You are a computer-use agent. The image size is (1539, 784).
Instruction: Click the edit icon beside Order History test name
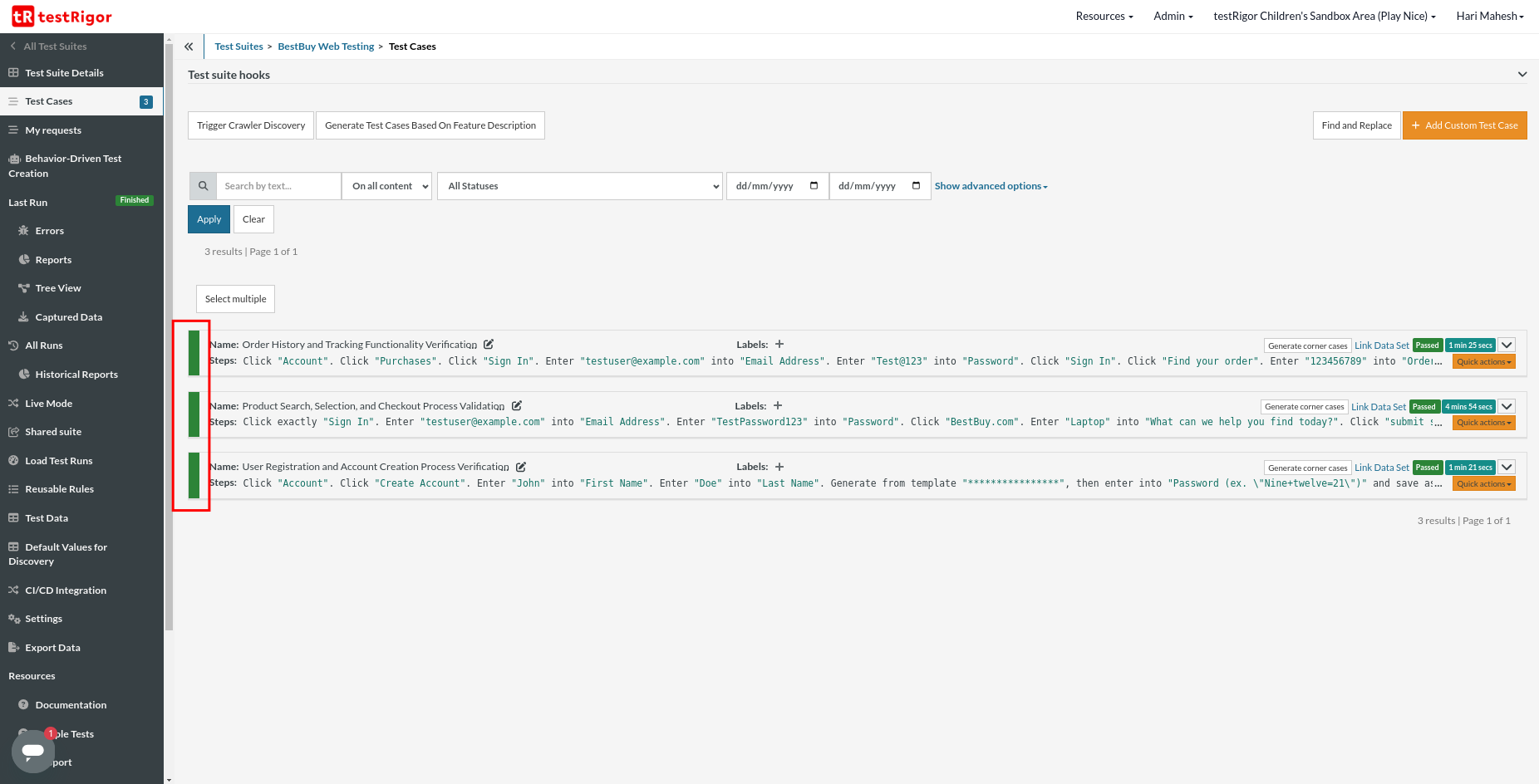489,345
